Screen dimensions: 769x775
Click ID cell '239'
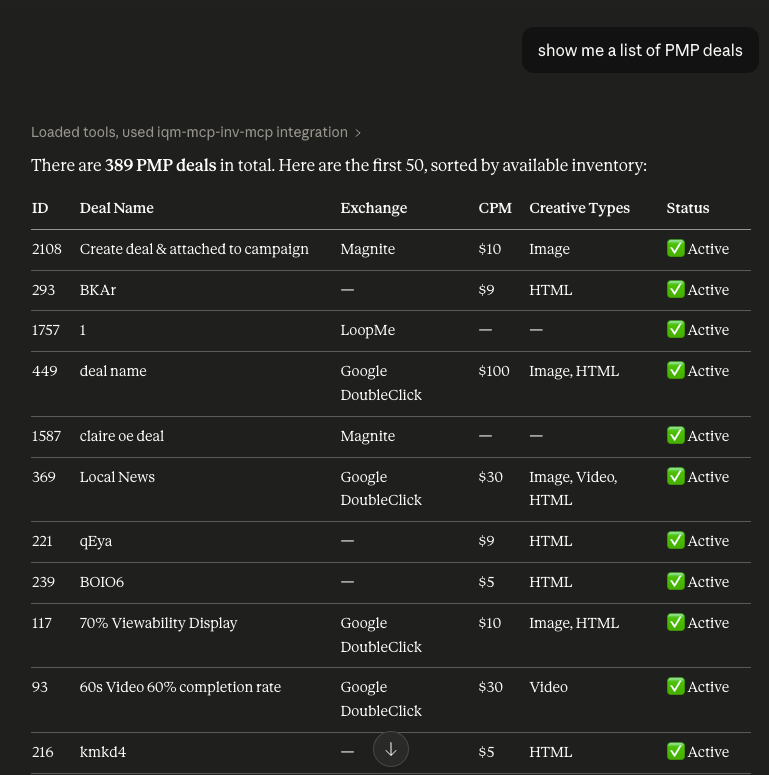point(43,582)
